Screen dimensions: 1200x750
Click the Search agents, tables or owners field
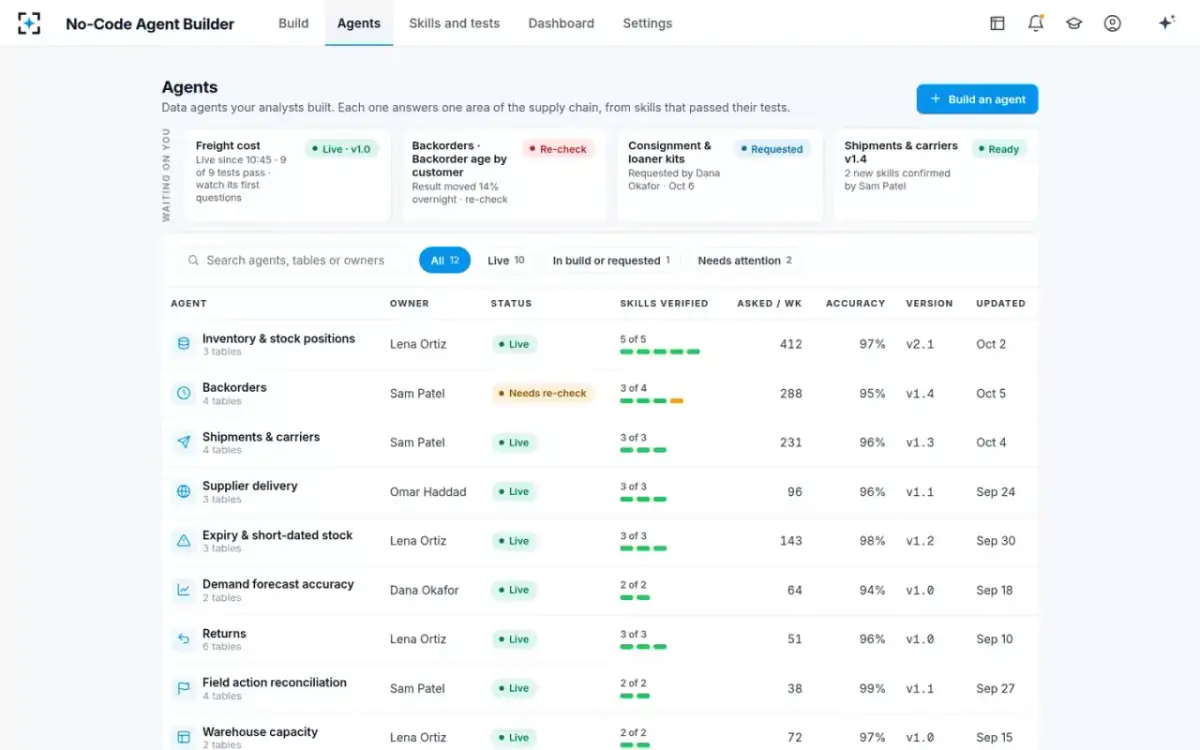[x=294, y=260]
